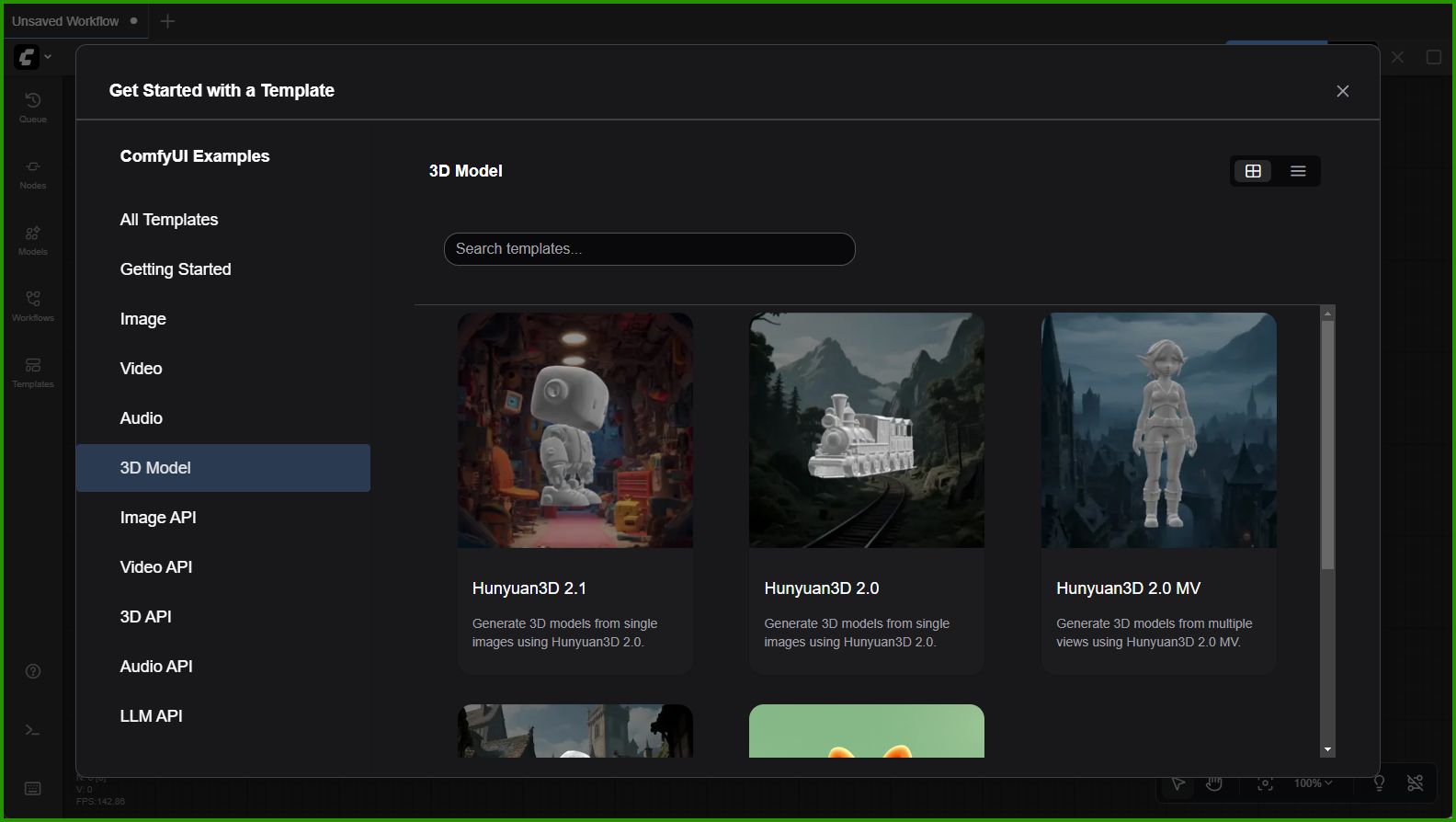Switch templates to list view
The height and width of the screenshot is (822, 1456).
click(x=1298, y=171)
